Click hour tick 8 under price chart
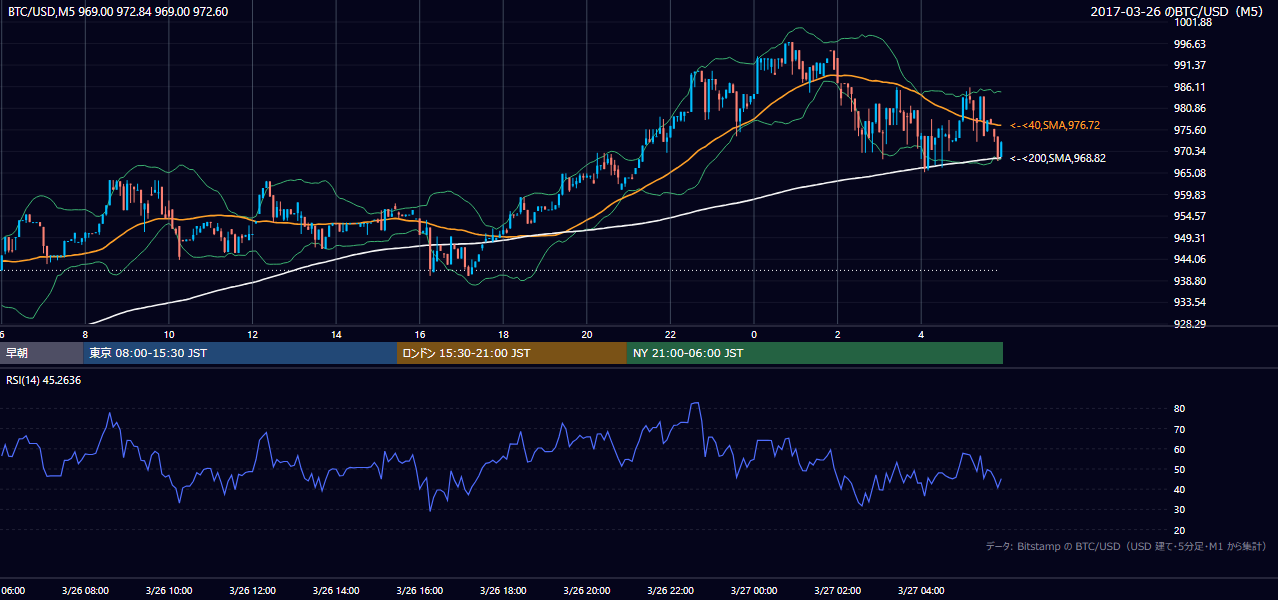1278x600 pixels. [86, 334]
